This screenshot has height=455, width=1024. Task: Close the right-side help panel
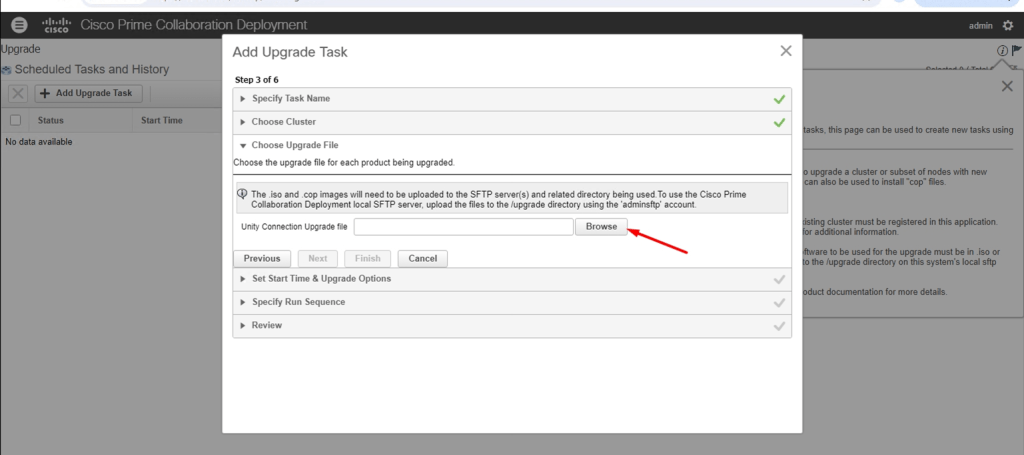(1006, 87)
